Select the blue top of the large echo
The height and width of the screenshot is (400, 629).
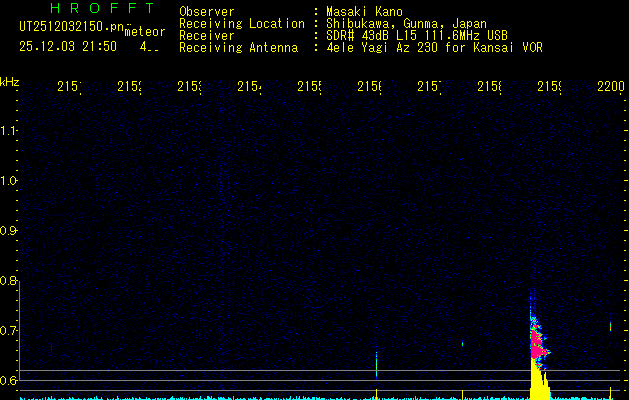(x=532, y=298)
